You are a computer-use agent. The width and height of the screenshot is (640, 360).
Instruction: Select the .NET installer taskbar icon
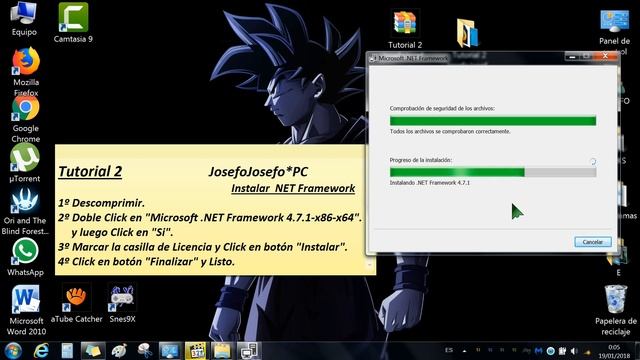[248, 351]
